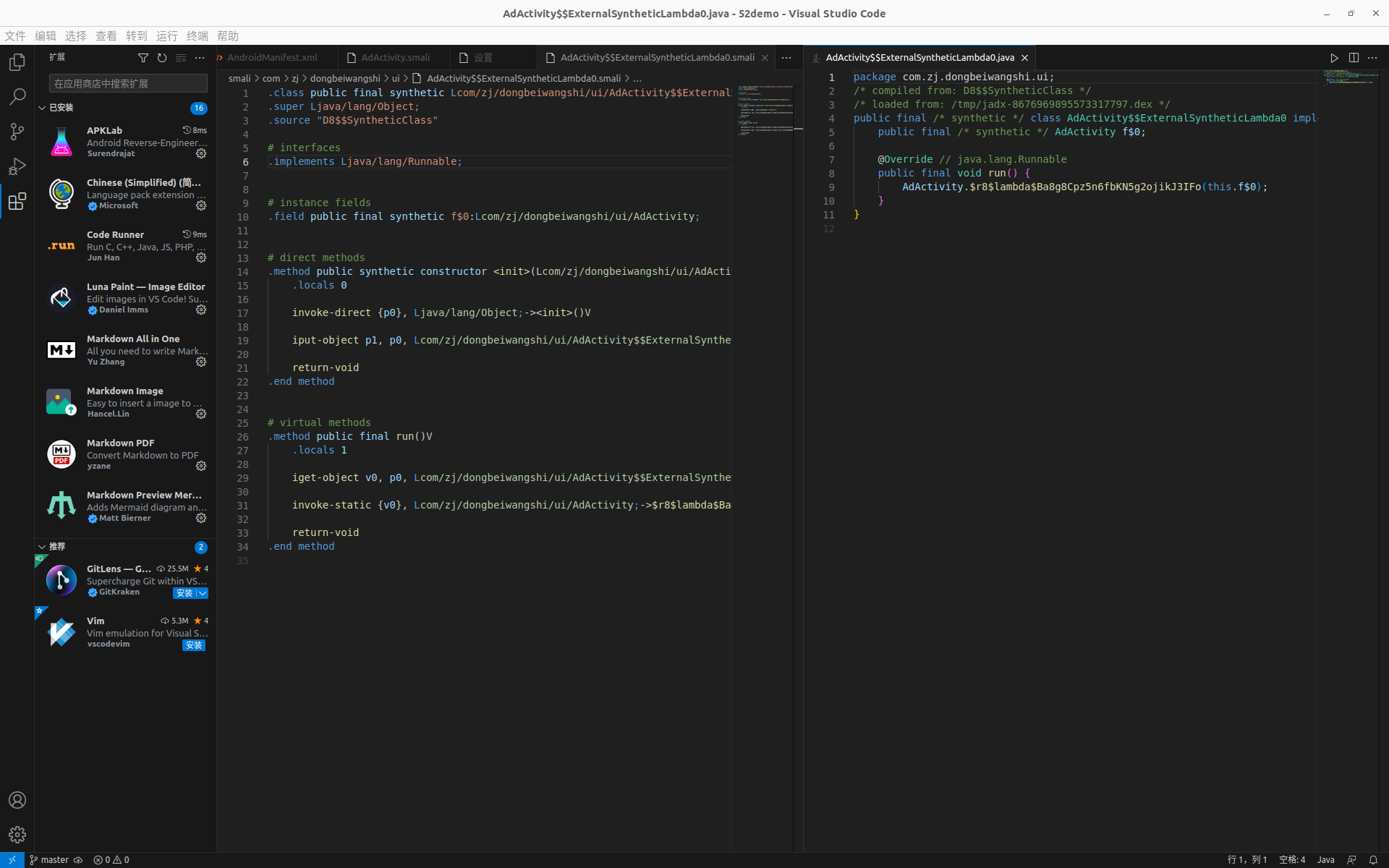This screenshot has height=868, width=1389.
Task: Go to line via 行 1, 列 1
Action: point(1247,860)
